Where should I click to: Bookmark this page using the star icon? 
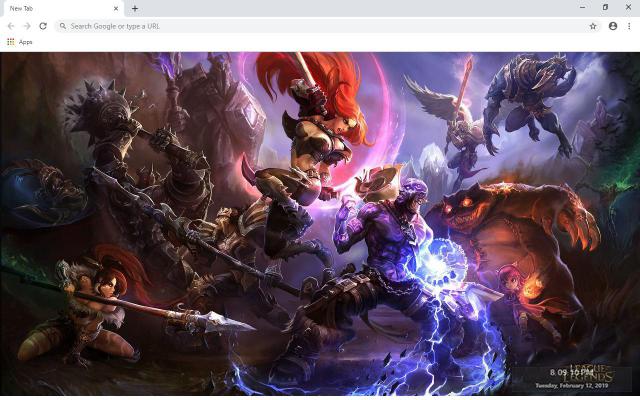click(593, 26)
